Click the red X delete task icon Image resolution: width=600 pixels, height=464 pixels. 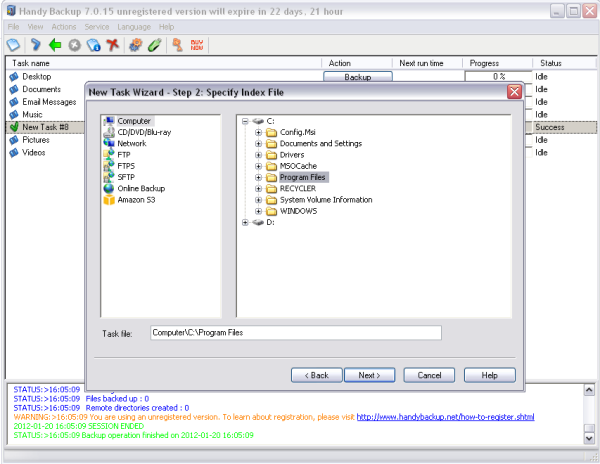click(112, 45)
